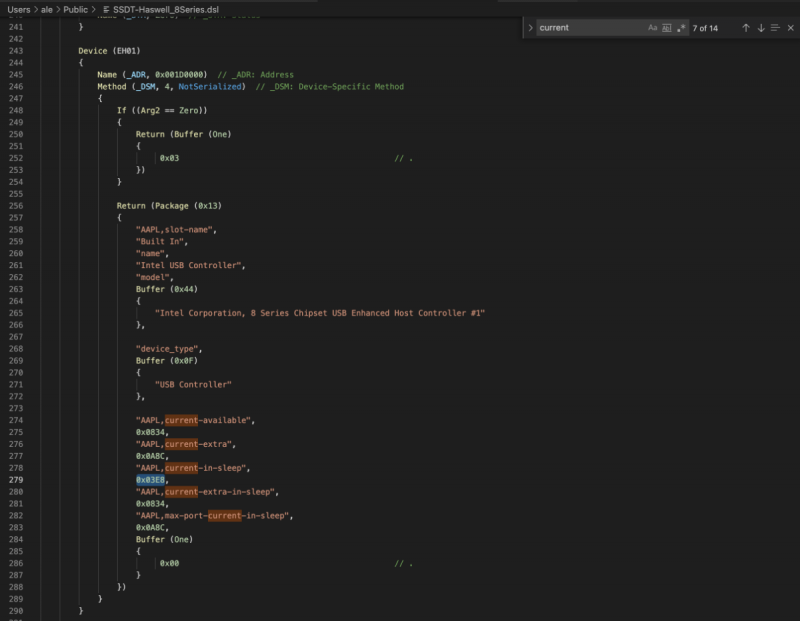Screen dimensions: 800x621
Task: Click the file icon before SSDT-Haswell_8Series.dsl
Action: click(106, 8)
